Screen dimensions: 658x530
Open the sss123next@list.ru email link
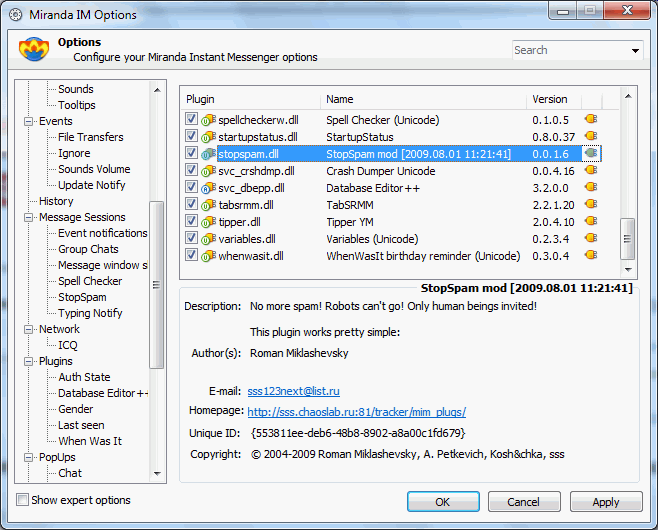(x=293, y=391)
